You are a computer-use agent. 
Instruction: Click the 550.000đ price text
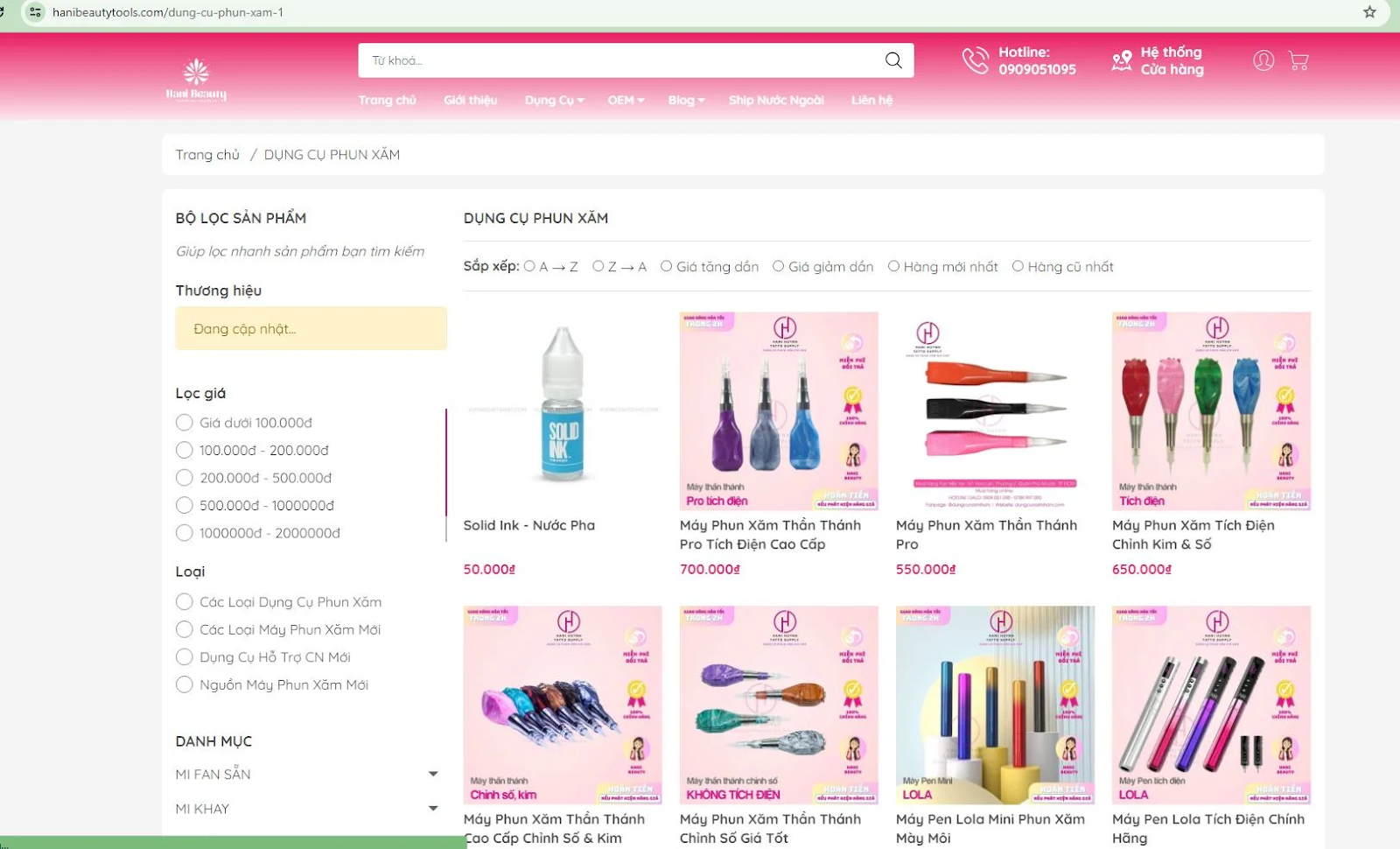pos(926,569)
